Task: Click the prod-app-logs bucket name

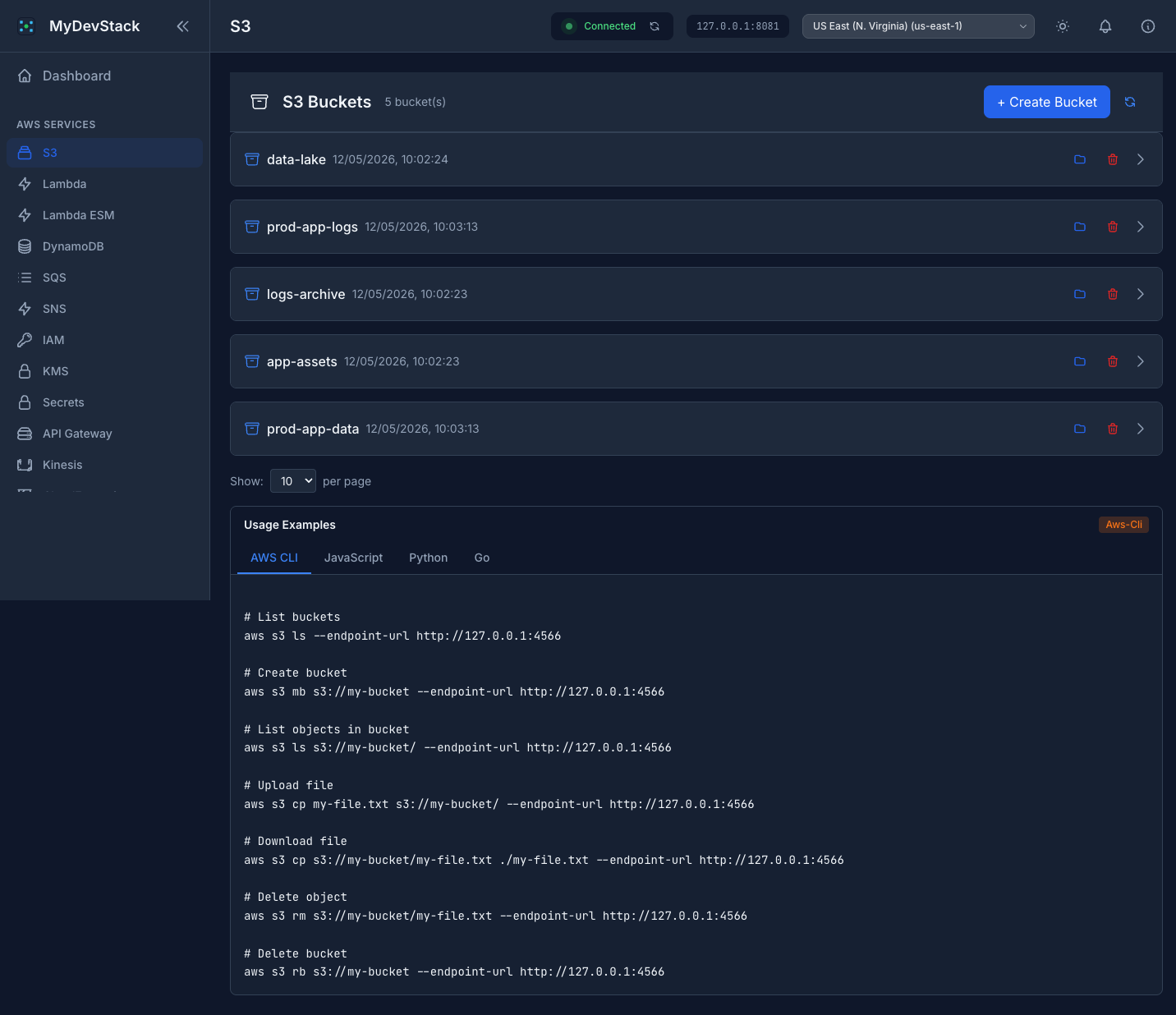Action: coord(312,227)
